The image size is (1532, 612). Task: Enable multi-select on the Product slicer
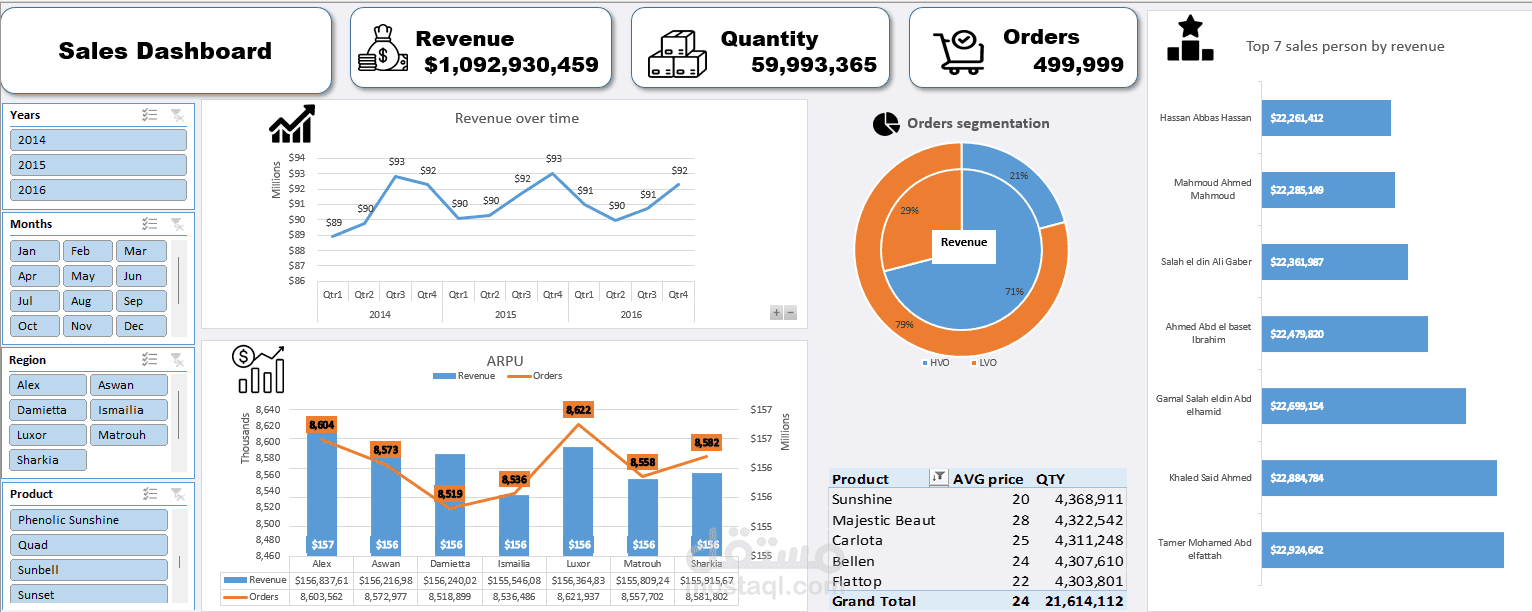[150, 493]
